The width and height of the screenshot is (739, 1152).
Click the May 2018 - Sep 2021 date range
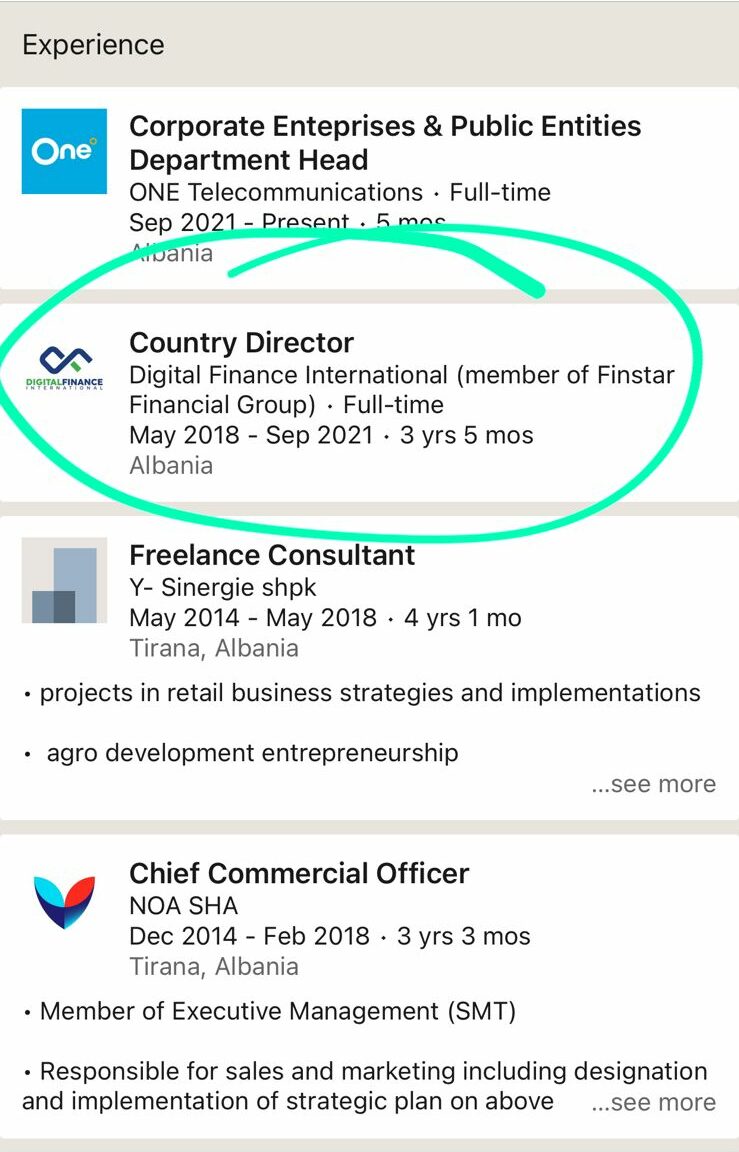(x=250, y=435)
